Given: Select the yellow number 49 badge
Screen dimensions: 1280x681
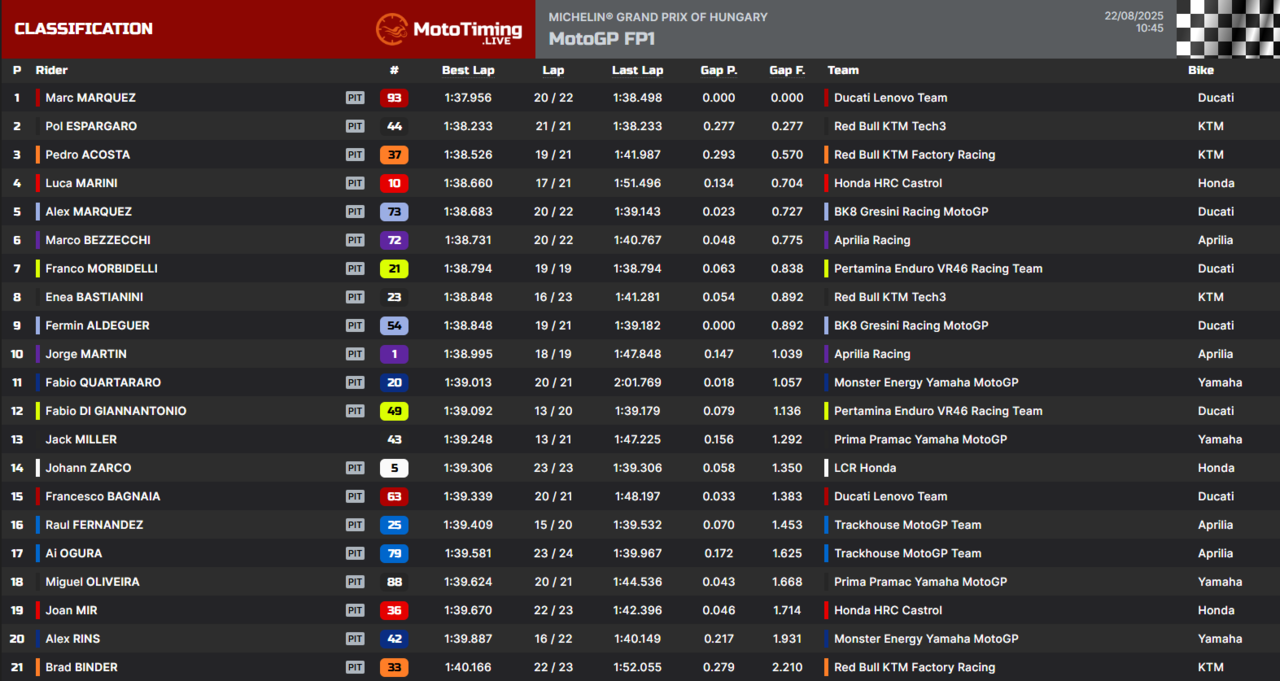Looking at the screenshot, I should [x=394, y=411].
